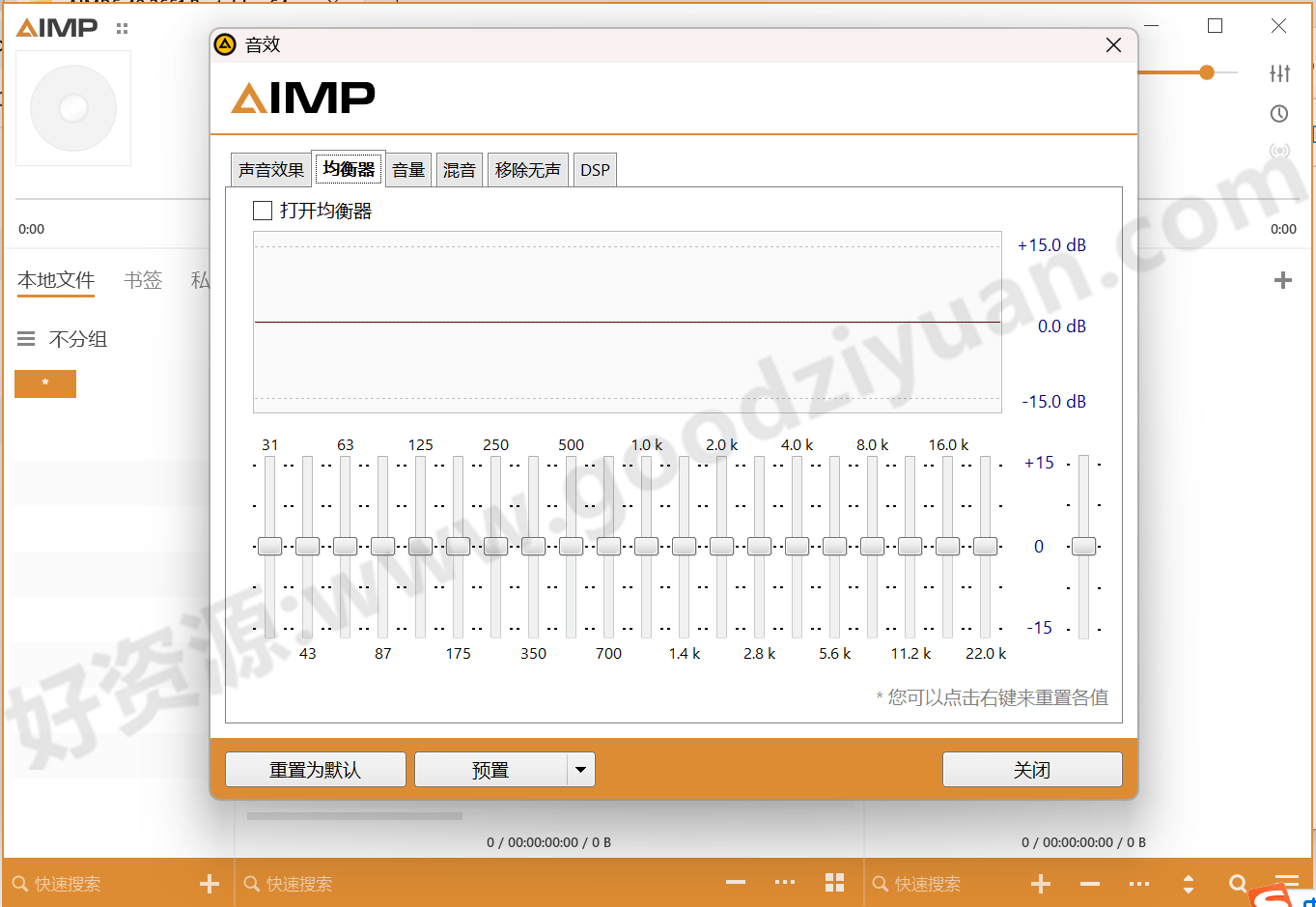The width and height of the screenshot is (1316, 907).
Task: Click the grouping icon beside 不分组
Action: pos(23,338)
